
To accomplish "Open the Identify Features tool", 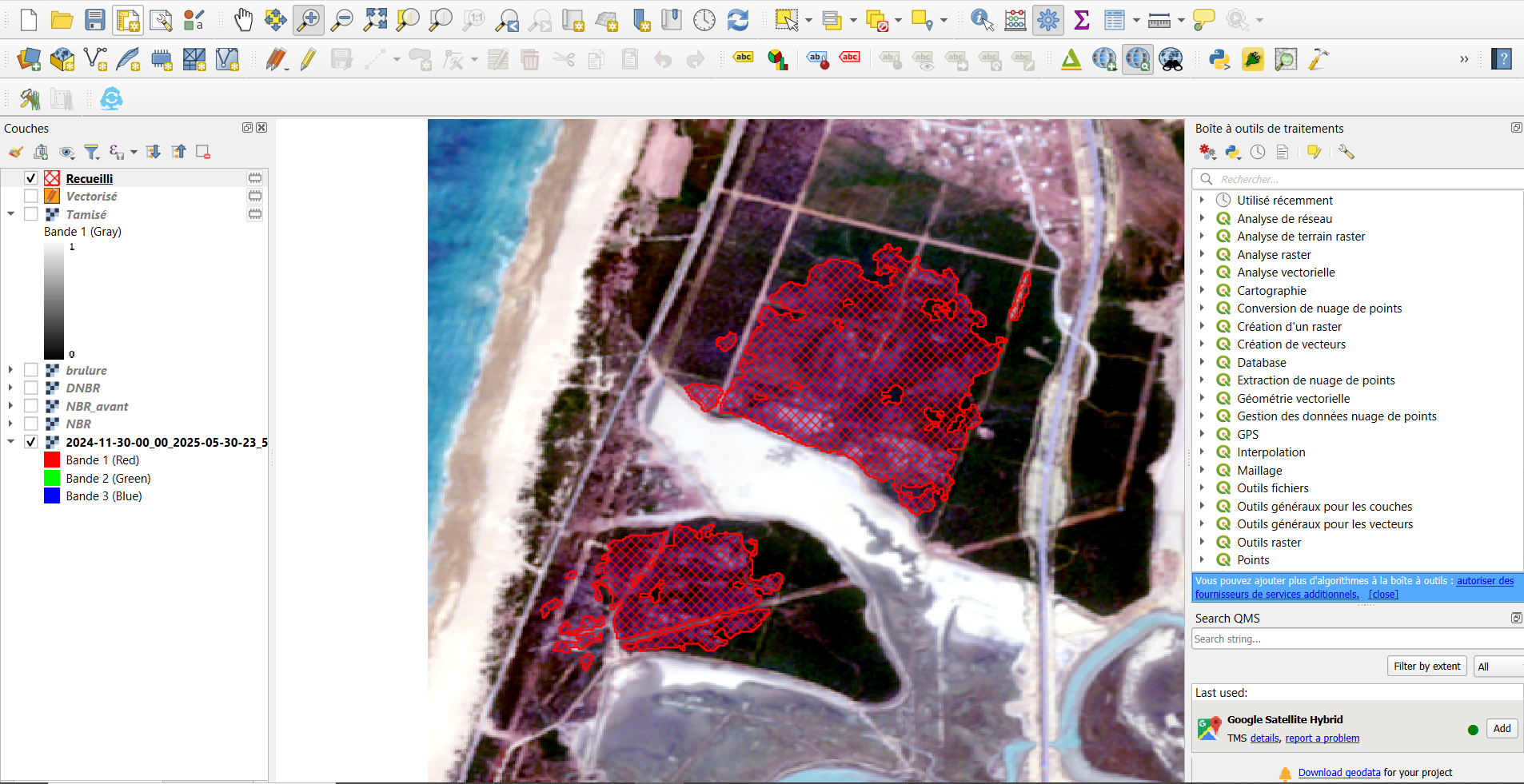I will click(x=982, y=20).
